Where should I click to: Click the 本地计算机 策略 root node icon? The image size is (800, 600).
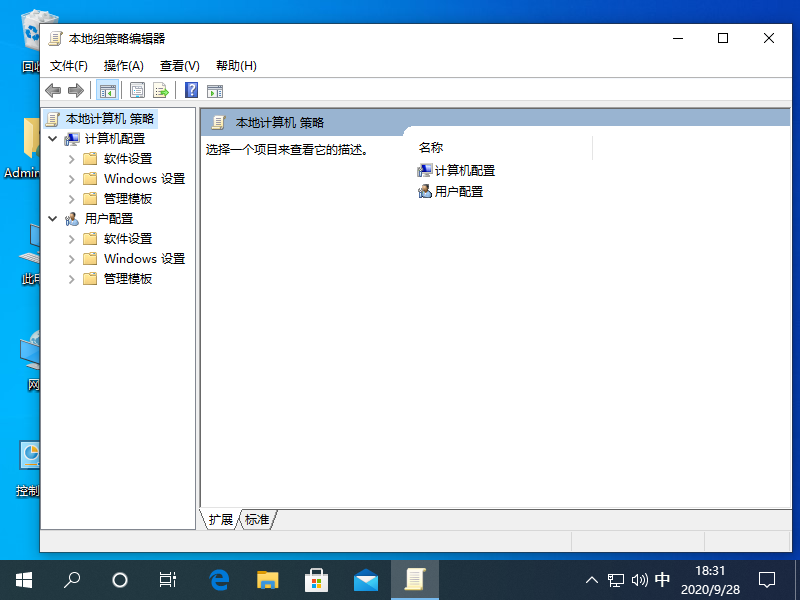pyautogui.click(x=54, y=118)
